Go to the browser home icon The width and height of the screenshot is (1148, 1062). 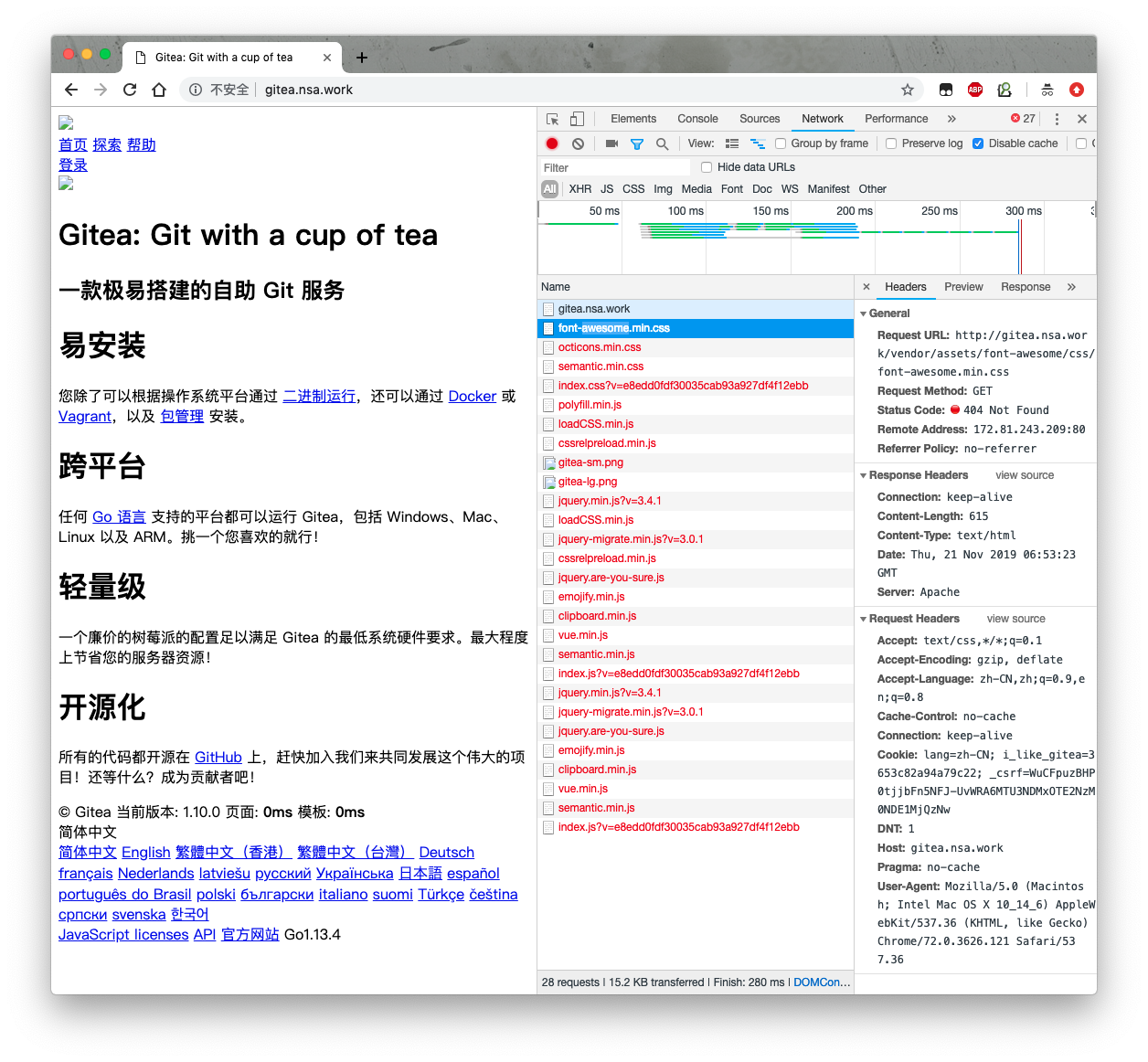click(159, 90)
